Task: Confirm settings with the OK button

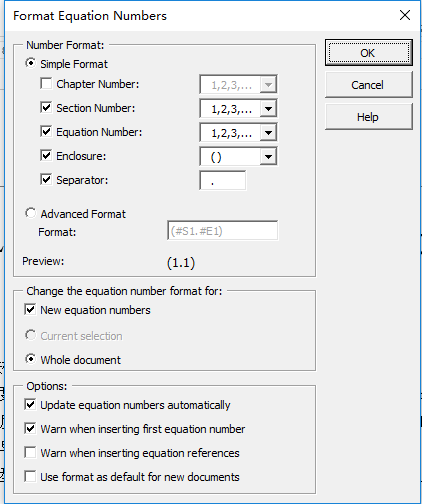Action: [x=369, y=53]
